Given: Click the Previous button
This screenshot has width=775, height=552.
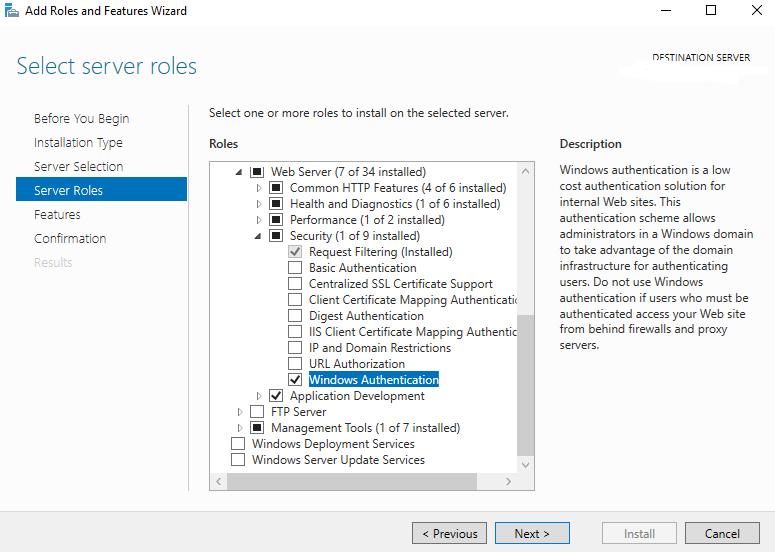Looking at the screenshot, I should [x=449, y=533].
